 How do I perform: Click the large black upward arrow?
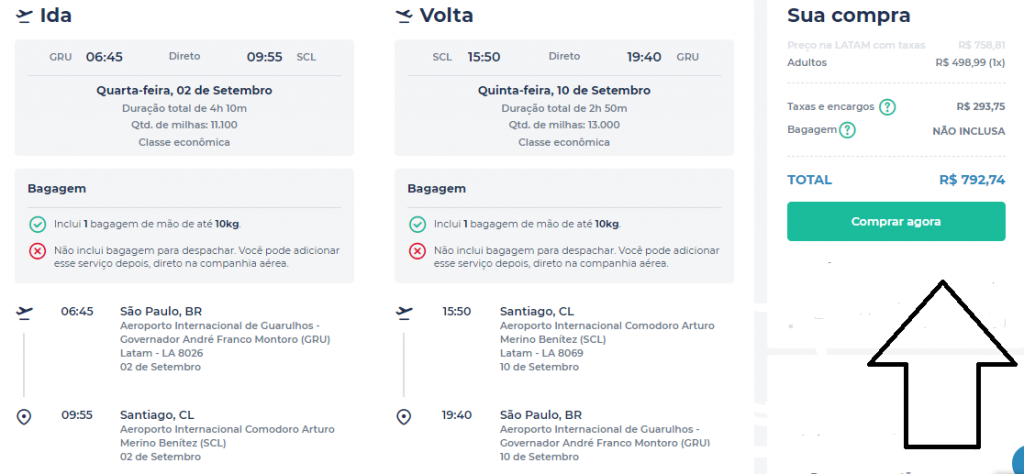pos(942,364)
